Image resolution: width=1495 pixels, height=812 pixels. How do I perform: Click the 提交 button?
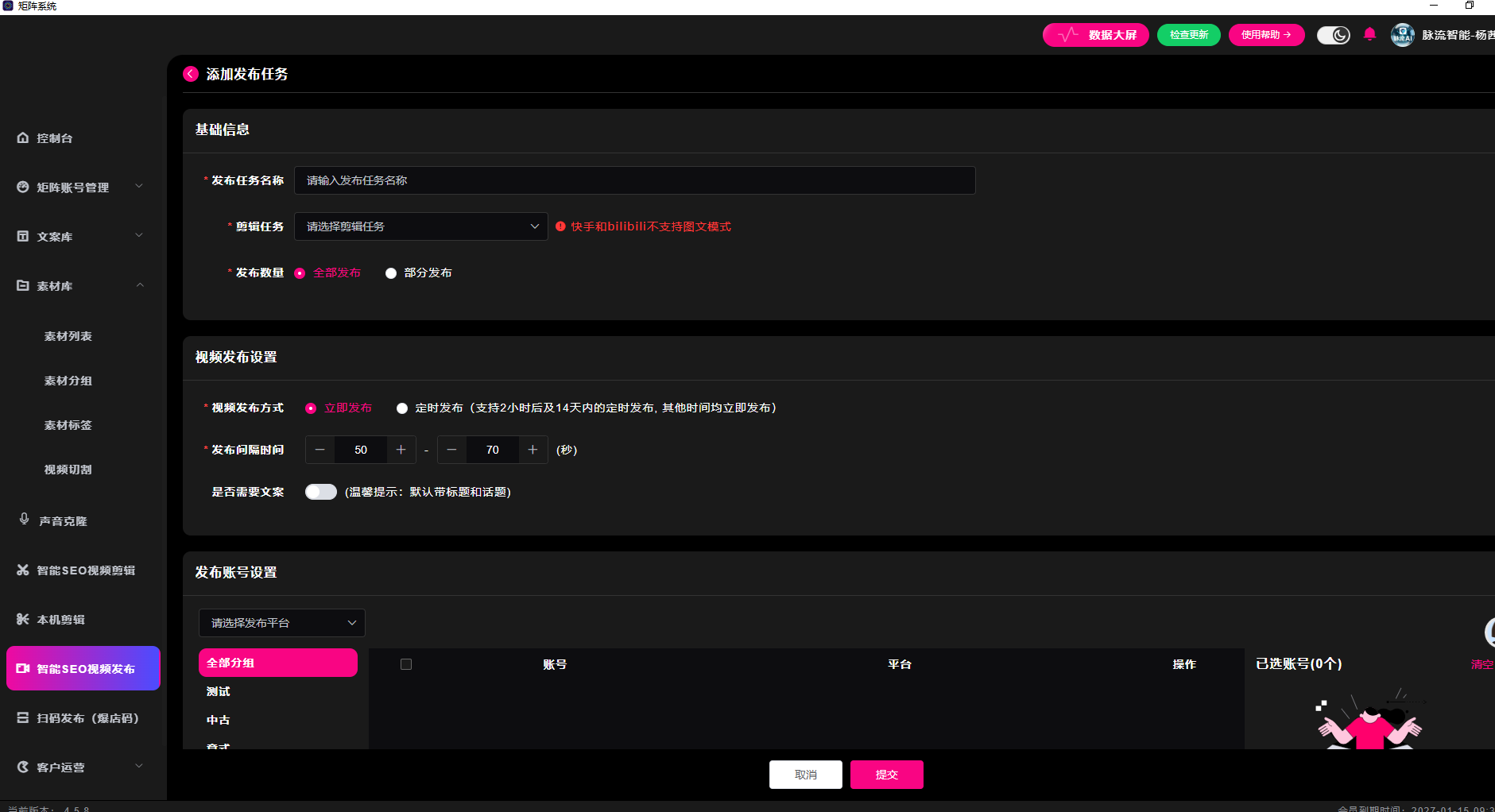tap(887, 775)
